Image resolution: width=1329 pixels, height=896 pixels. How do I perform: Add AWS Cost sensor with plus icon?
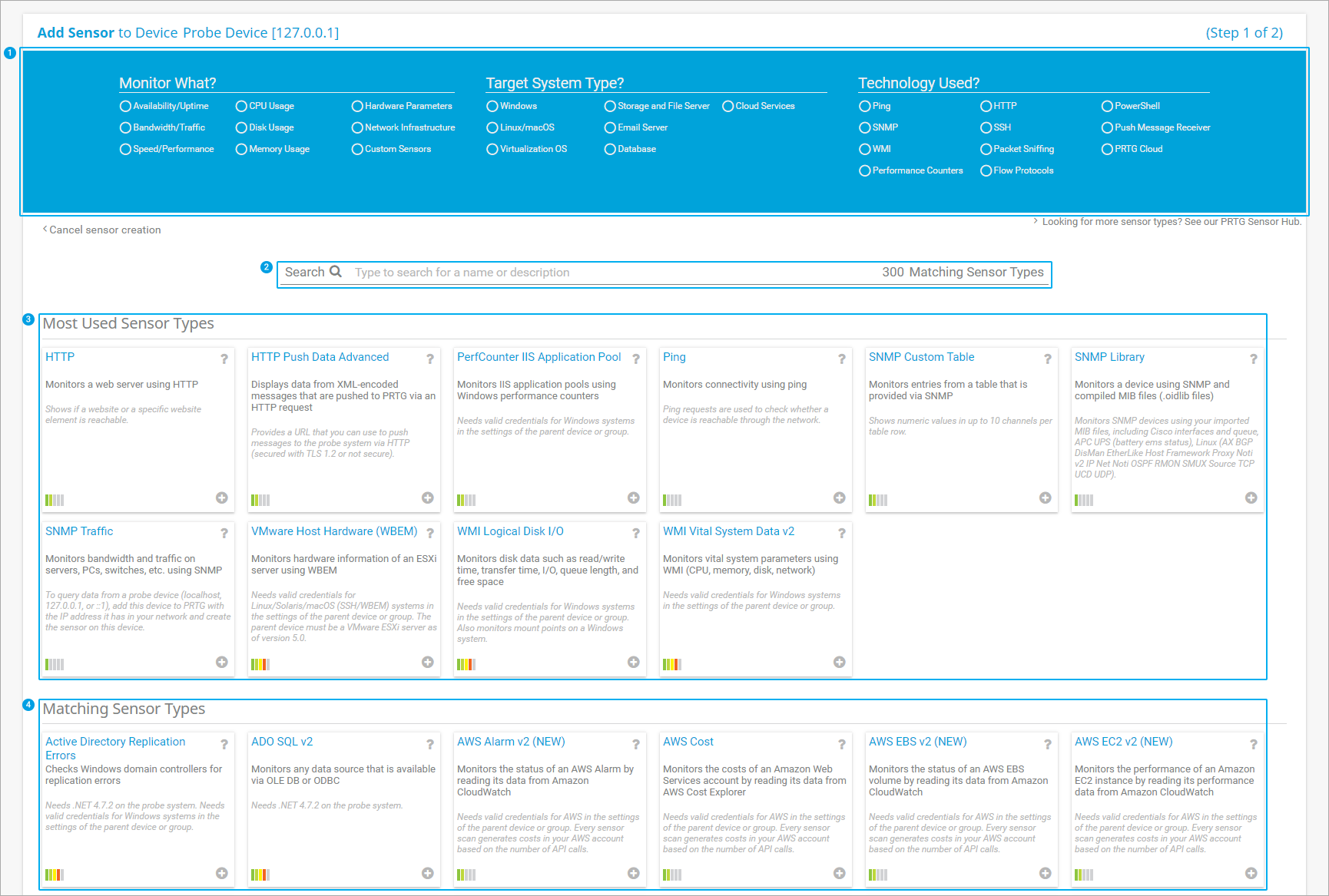[839, 873]
